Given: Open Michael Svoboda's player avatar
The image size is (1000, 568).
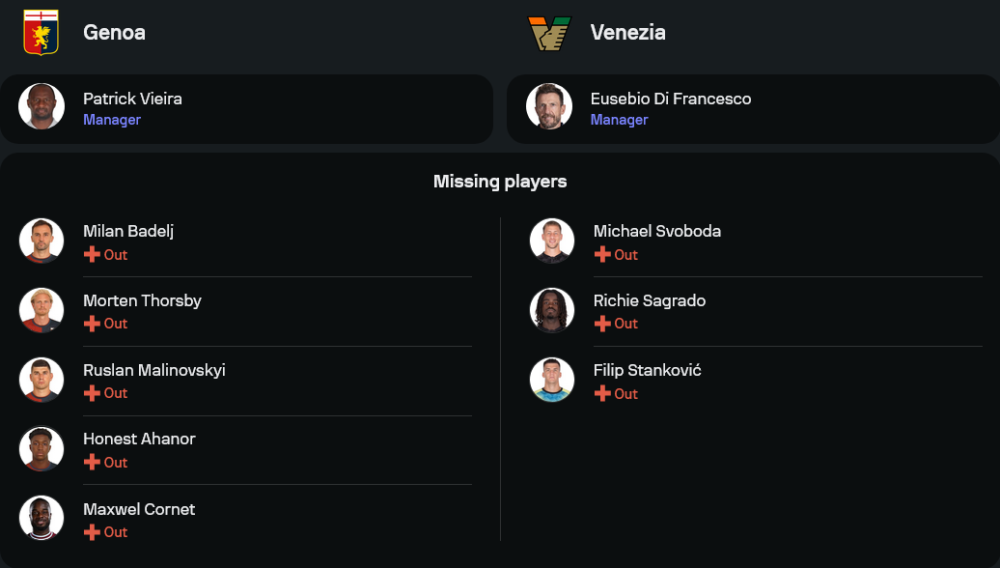Looking at the screenshot, I should [x=552, y=241].
